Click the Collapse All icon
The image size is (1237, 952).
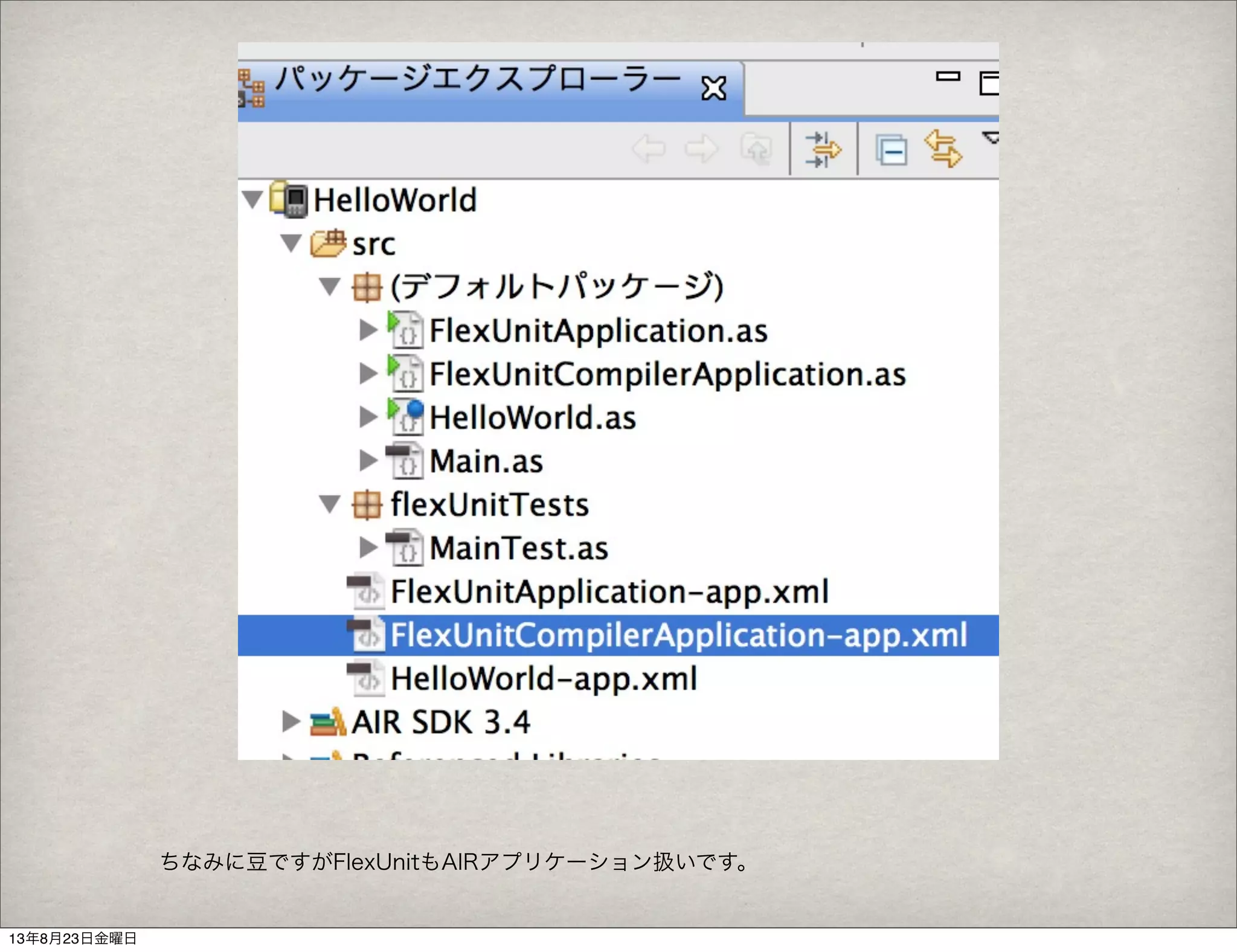pos(892,150)
